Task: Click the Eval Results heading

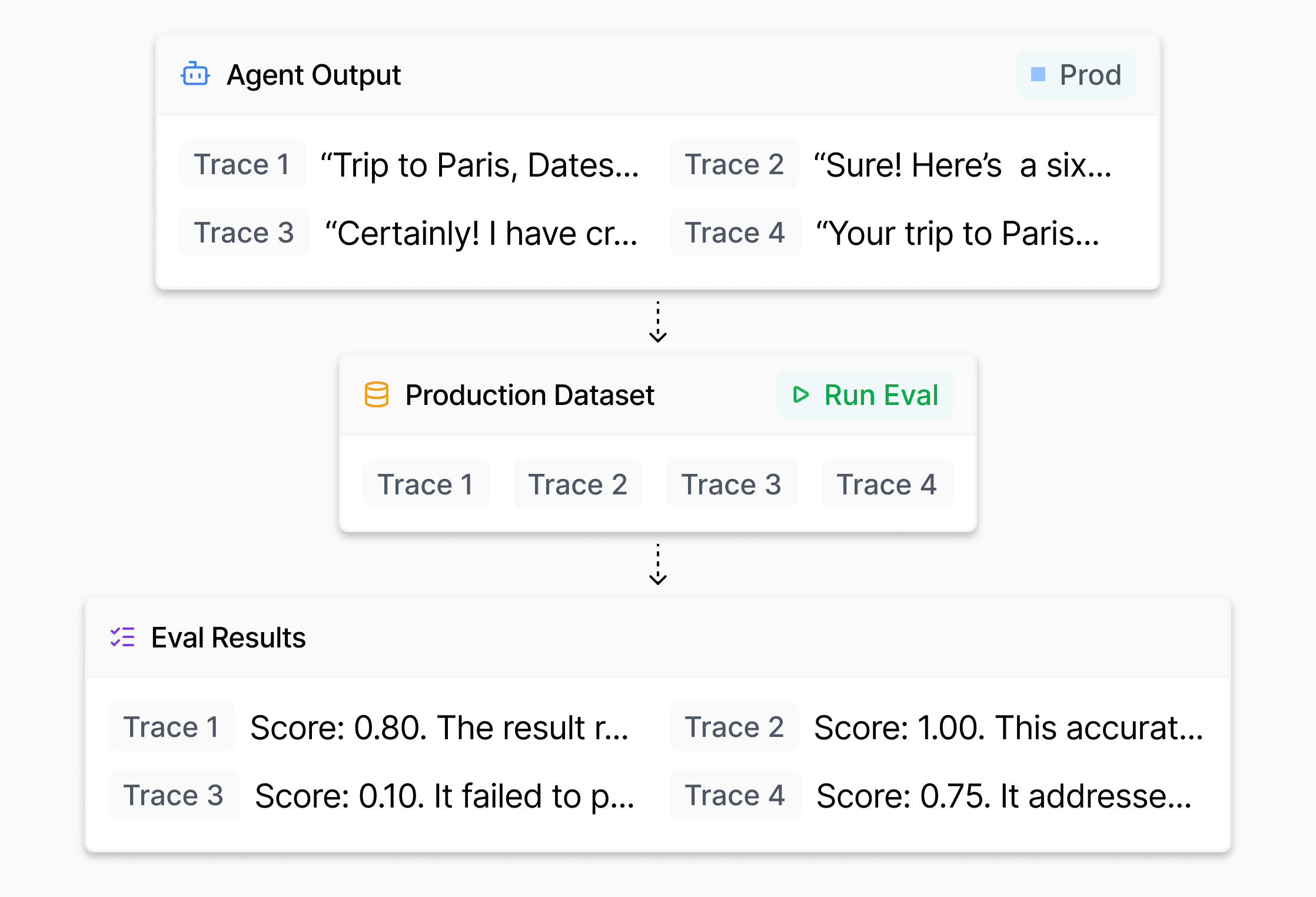Action: 228,637
